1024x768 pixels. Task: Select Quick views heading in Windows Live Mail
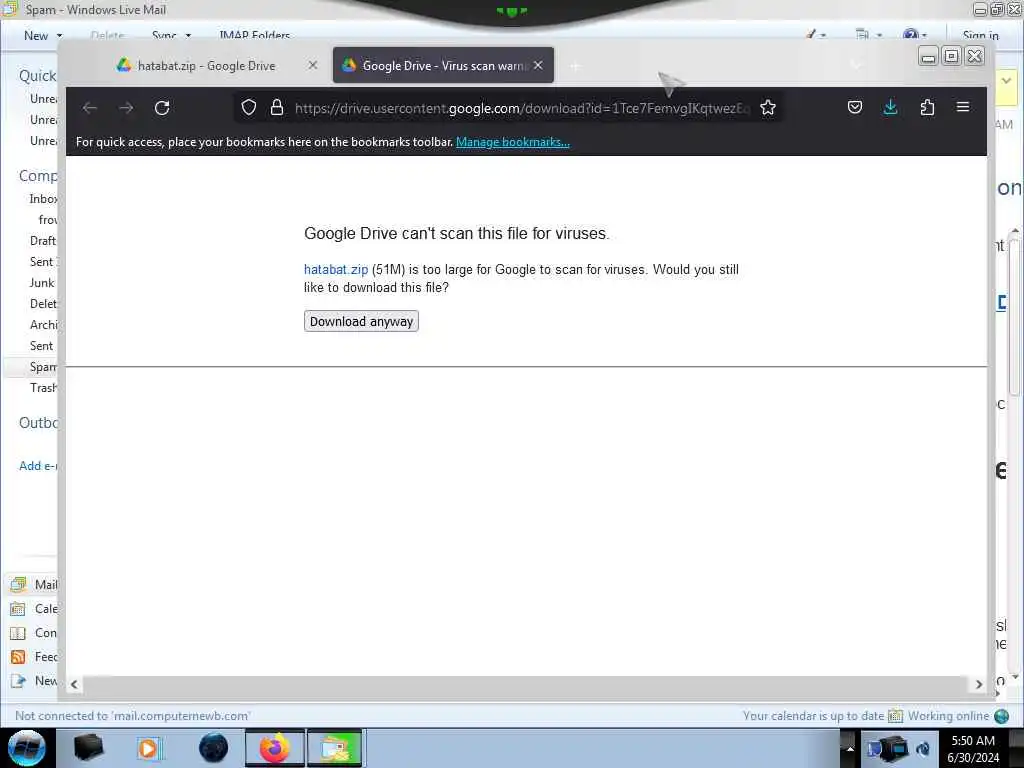(x=38, y=76)
